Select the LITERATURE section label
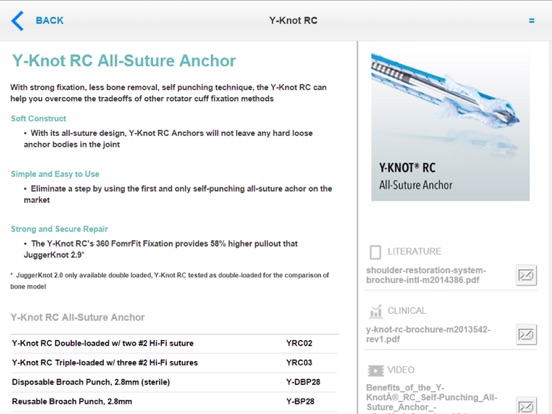 [x=414, y=251]
